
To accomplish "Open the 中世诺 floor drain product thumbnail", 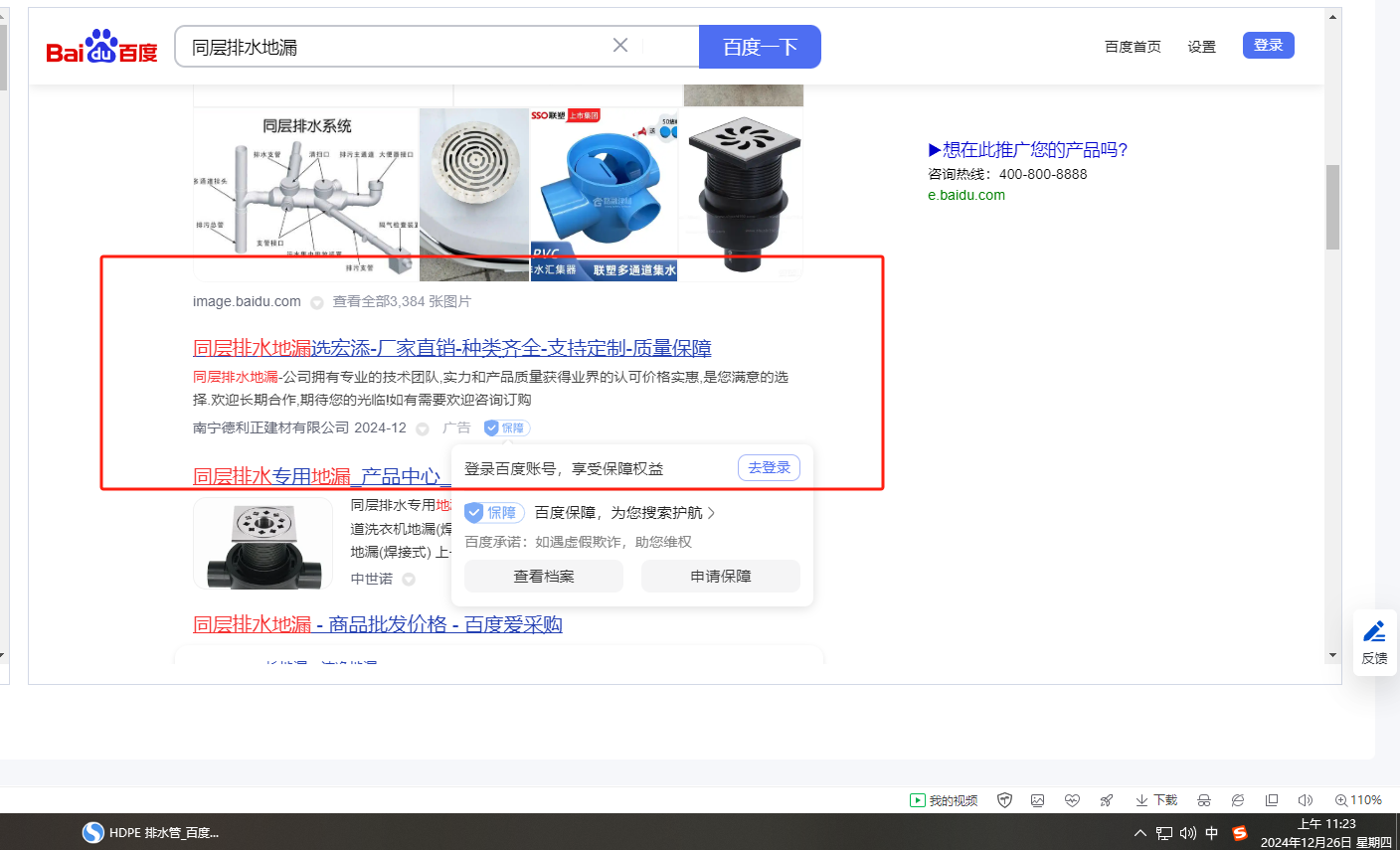I will (x=263, y=543).
